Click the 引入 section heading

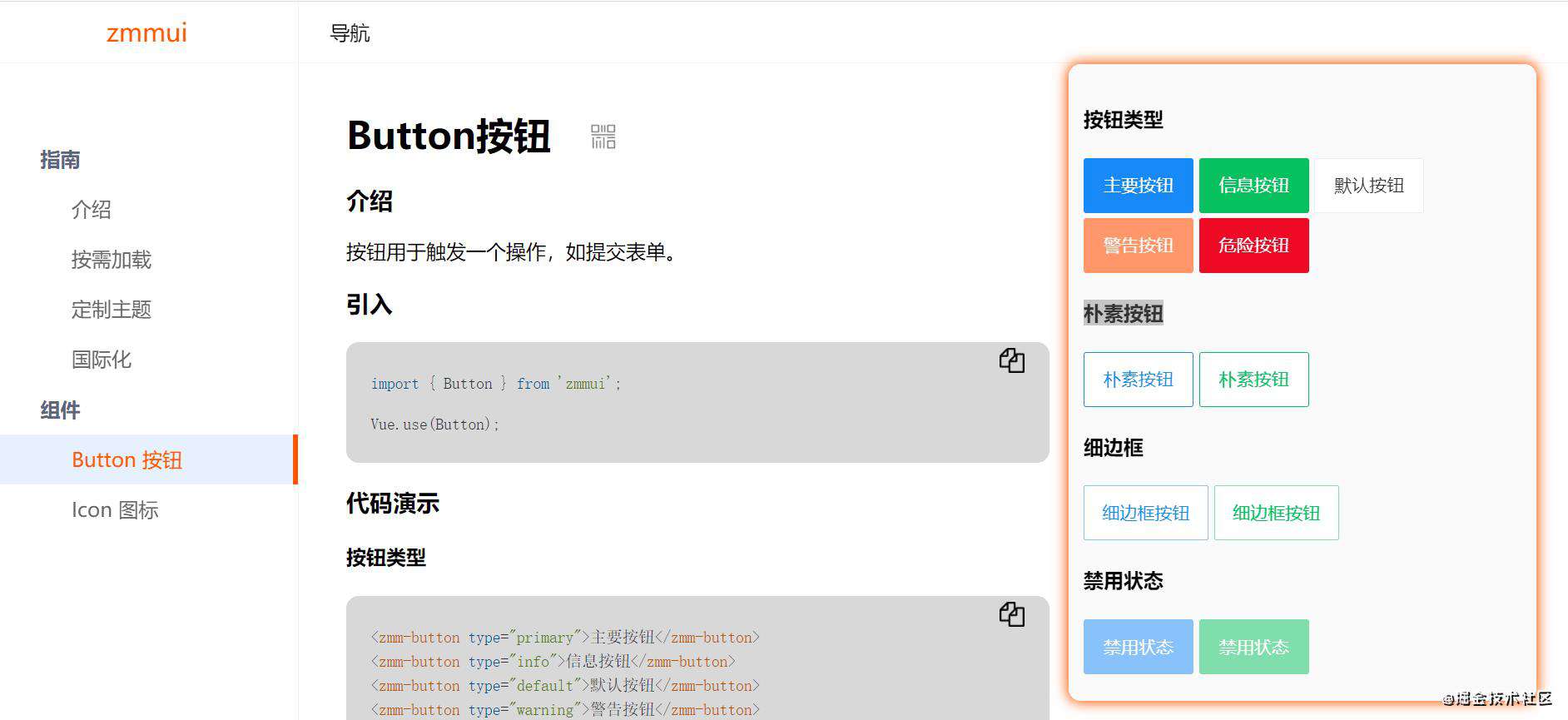(370, 305)
